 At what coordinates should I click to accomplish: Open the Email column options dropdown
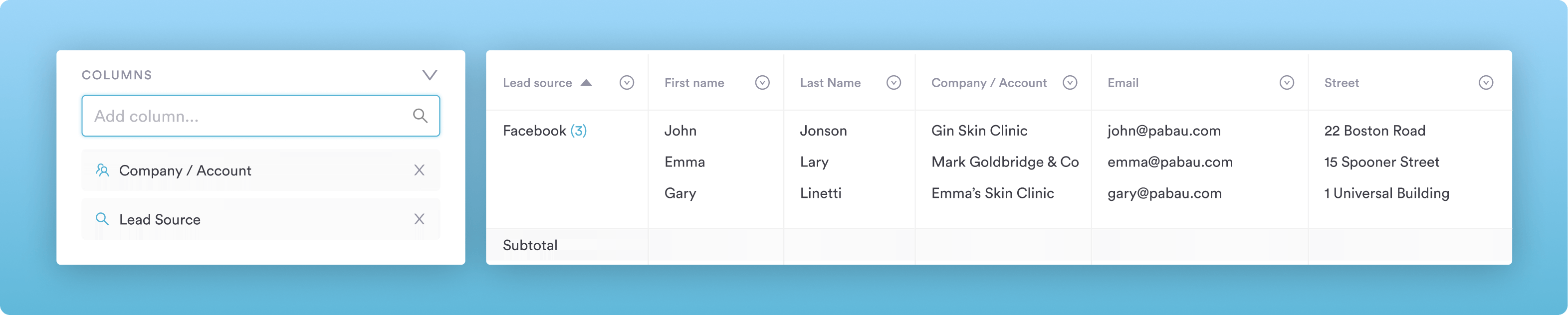[x=1286, y=83]
